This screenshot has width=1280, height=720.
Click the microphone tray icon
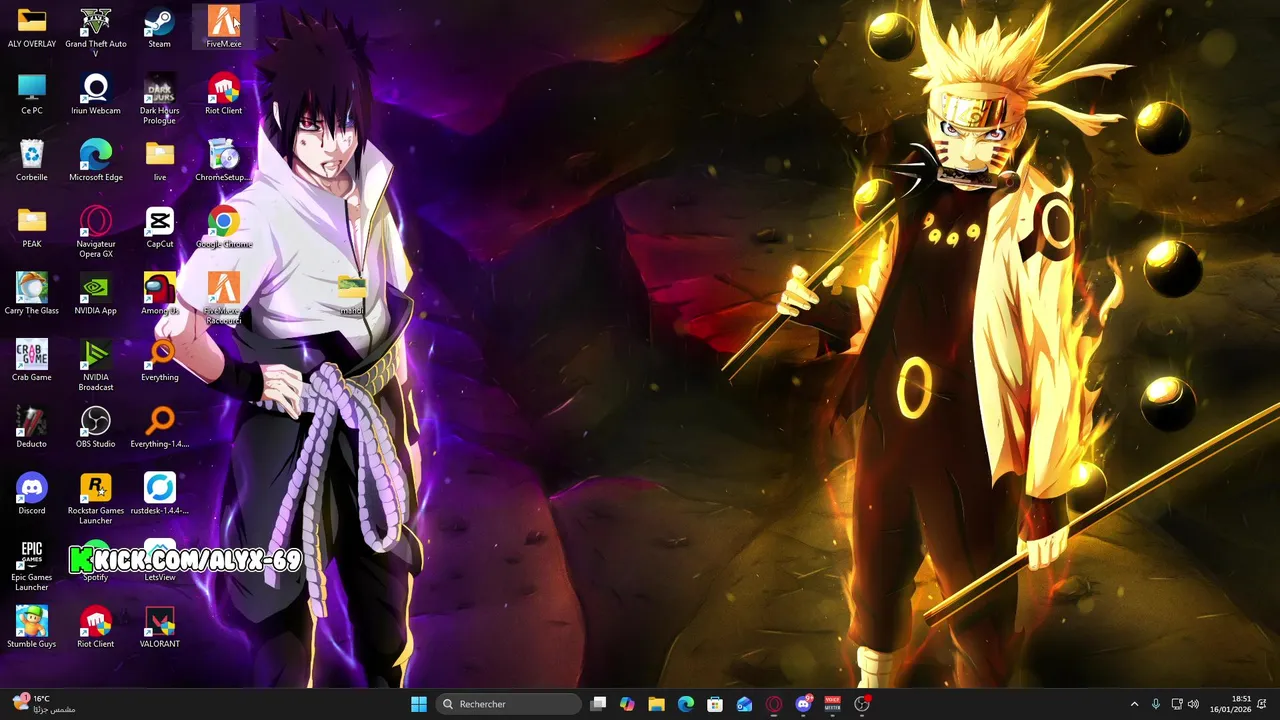1155,704
